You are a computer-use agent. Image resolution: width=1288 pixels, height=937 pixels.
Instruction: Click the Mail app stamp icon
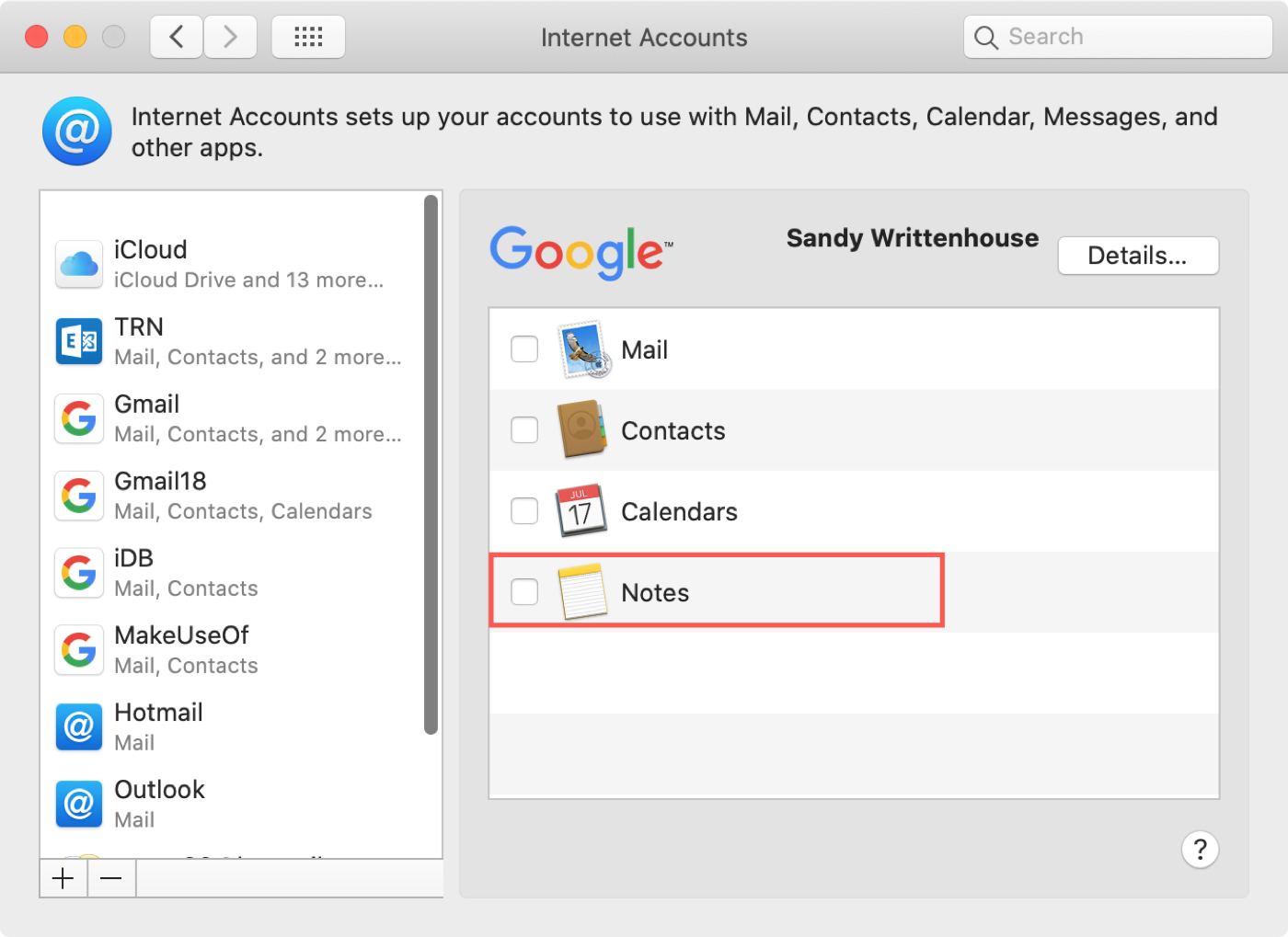pyautogui.click(x=583, y=349)
